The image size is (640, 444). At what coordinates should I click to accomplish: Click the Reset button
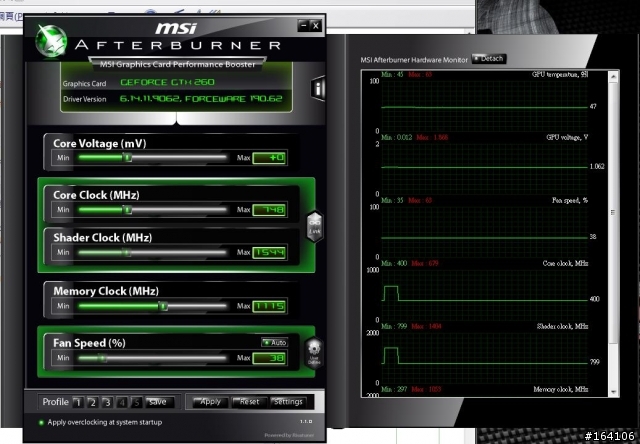point(249,402)
